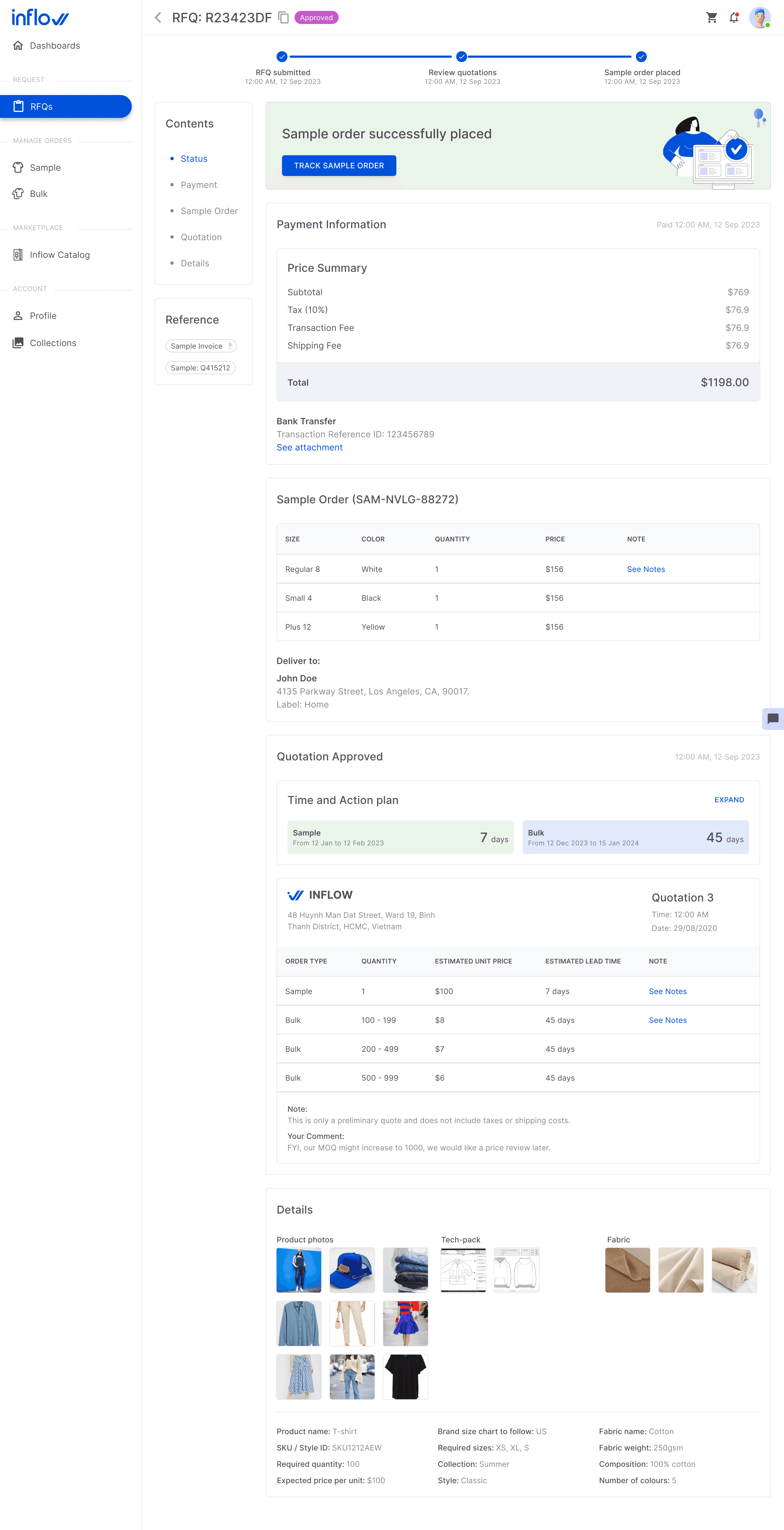The width and height of the screenshot is (784, 1530).
Task: Jump to Payment section in Contents
Action: [x=199, y=185]
